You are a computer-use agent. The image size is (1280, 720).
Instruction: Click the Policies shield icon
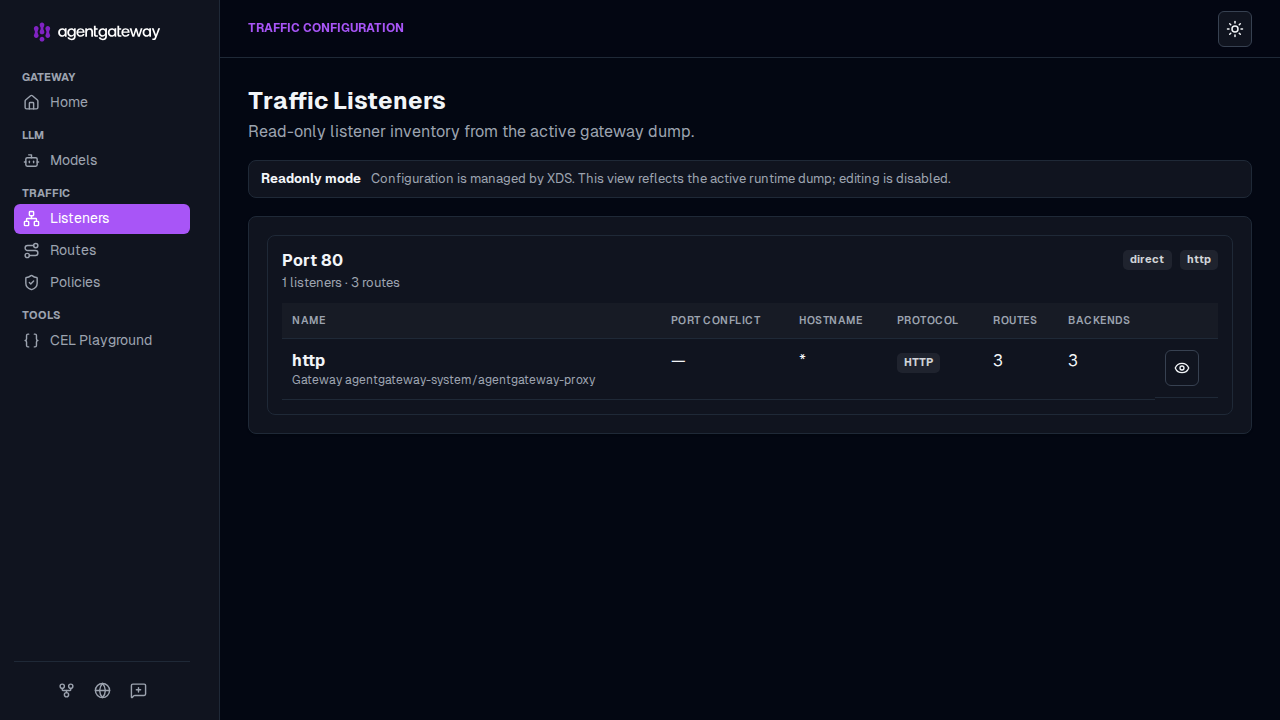click(x=32, y=282)
